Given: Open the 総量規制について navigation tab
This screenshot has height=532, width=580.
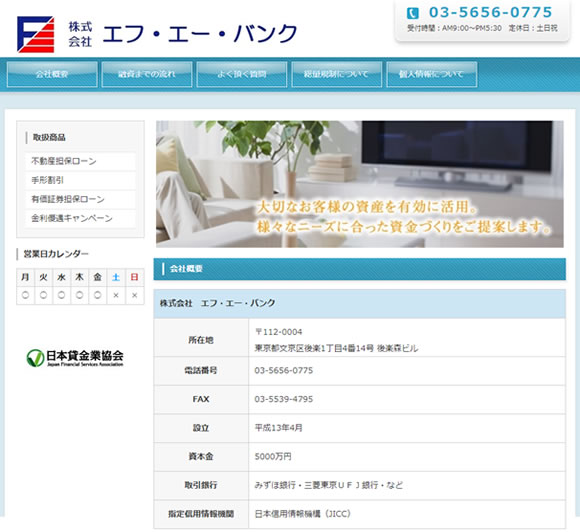Looking at the screenshot, I should pos(337,74).
